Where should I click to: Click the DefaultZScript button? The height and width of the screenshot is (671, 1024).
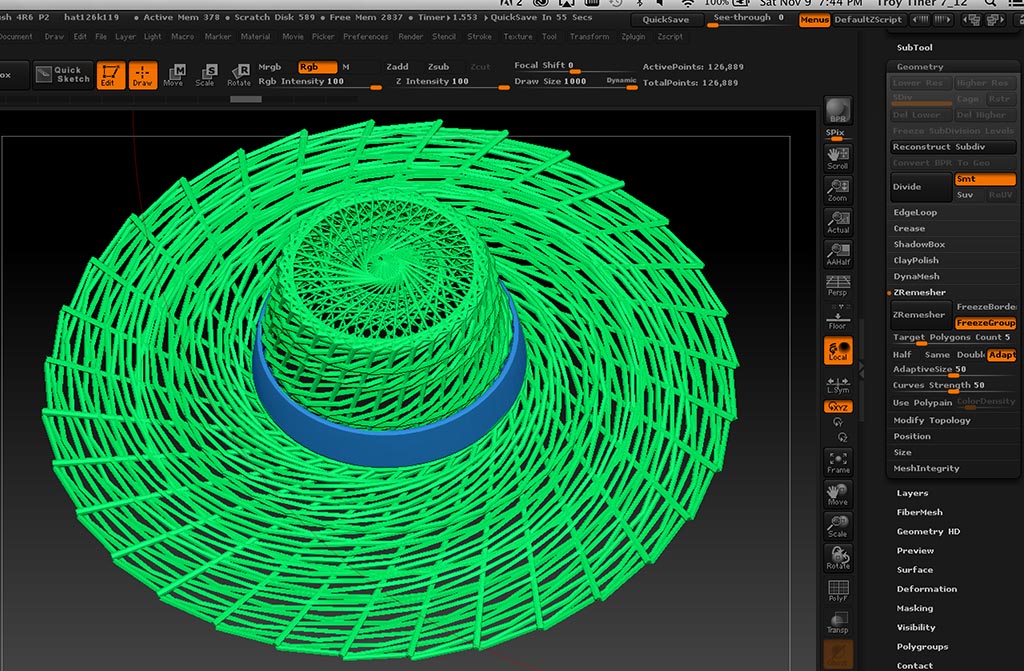(868, 20)
